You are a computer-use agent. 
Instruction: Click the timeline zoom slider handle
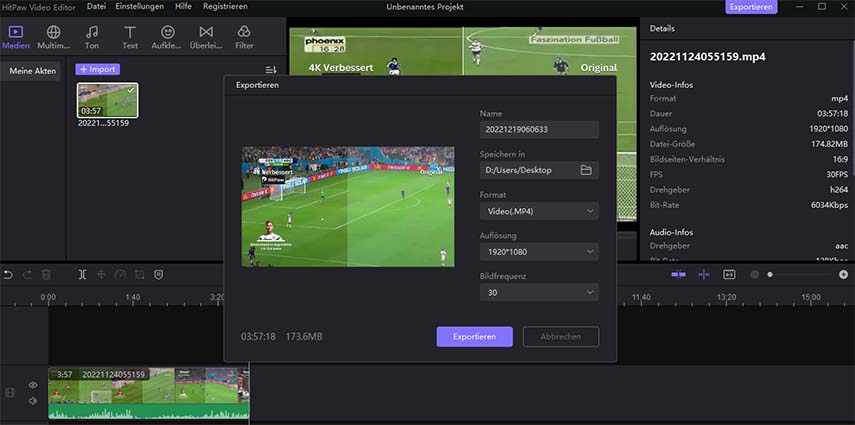click(770, 274)
